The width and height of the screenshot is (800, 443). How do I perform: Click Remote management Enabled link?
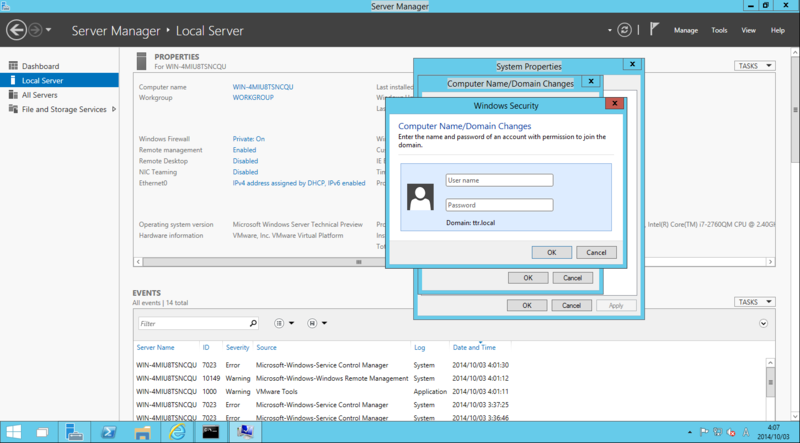(x=244, y=150)
